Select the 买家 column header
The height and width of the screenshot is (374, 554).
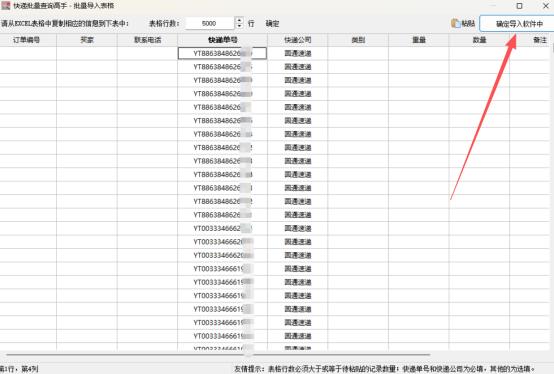[87, 40]
